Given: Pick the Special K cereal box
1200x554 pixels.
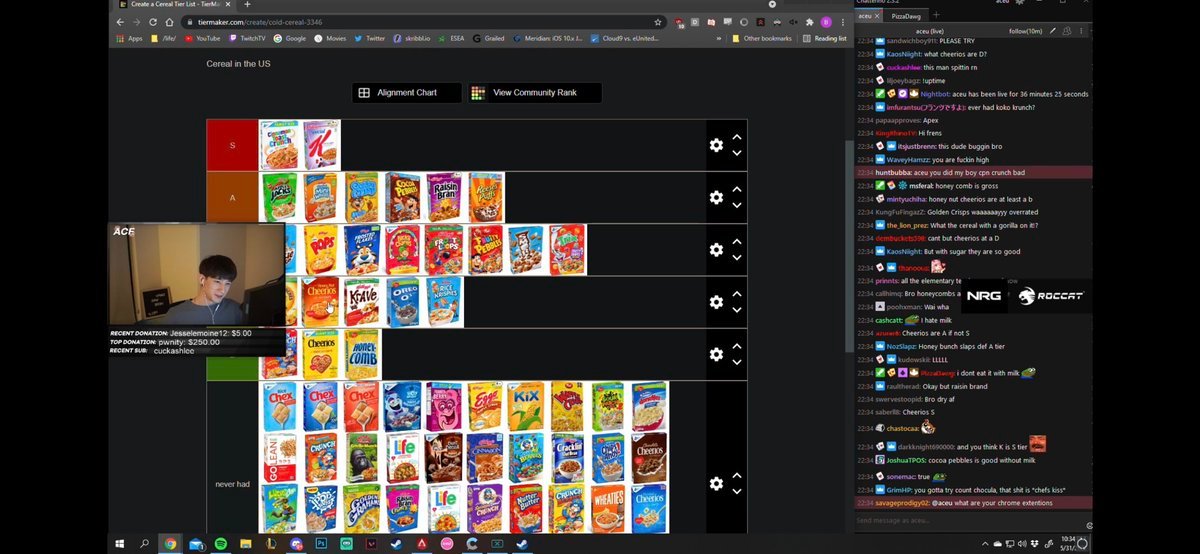Looking at the screenshot, I should 321,145.
